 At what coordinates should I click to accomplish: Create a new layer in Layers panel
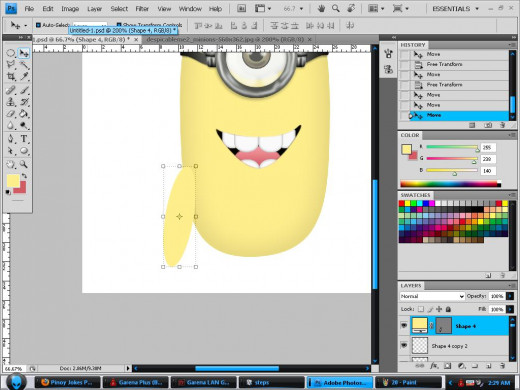pos(489,366)
